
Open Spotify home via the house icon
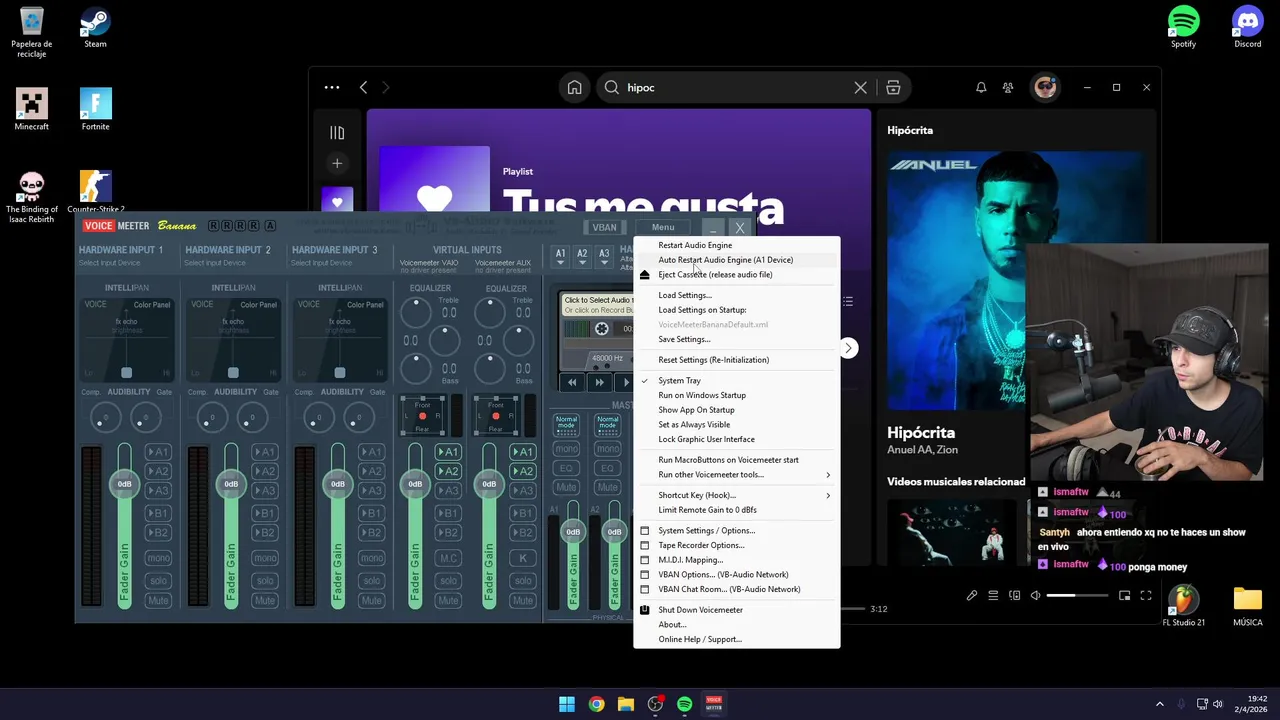574,88
